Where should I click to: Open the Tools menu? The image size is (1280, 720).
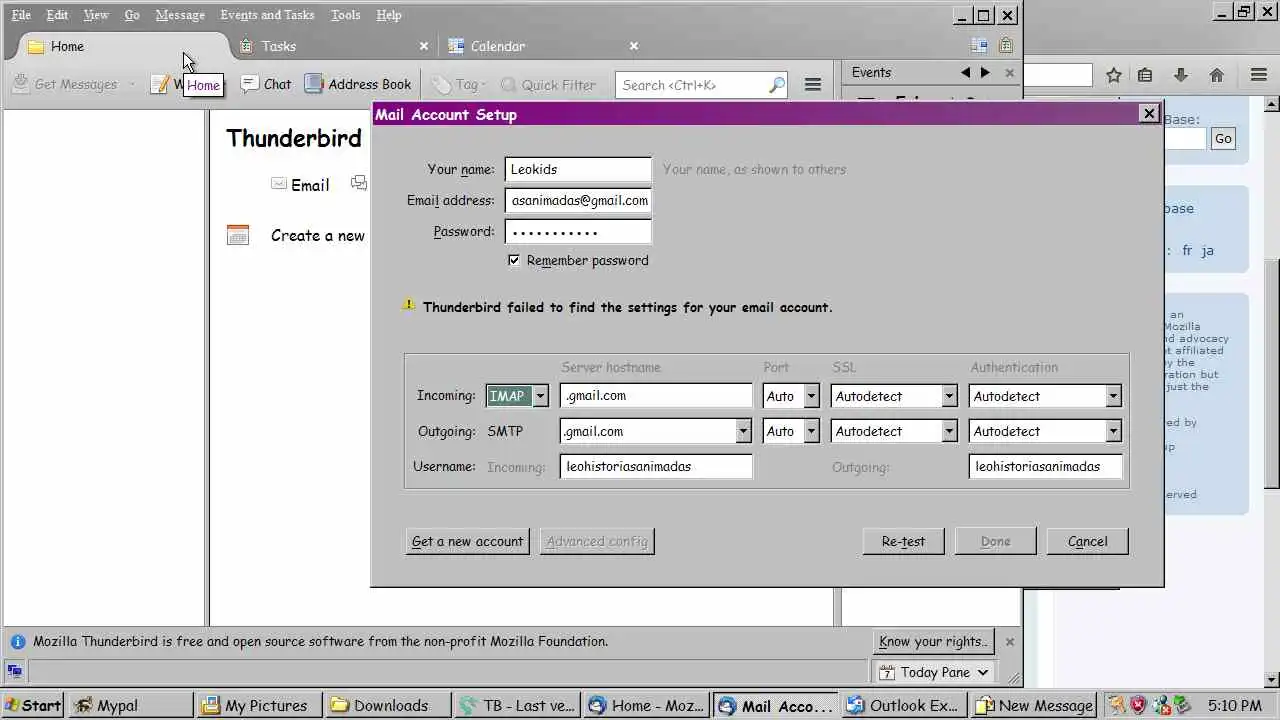click(345, 15)
